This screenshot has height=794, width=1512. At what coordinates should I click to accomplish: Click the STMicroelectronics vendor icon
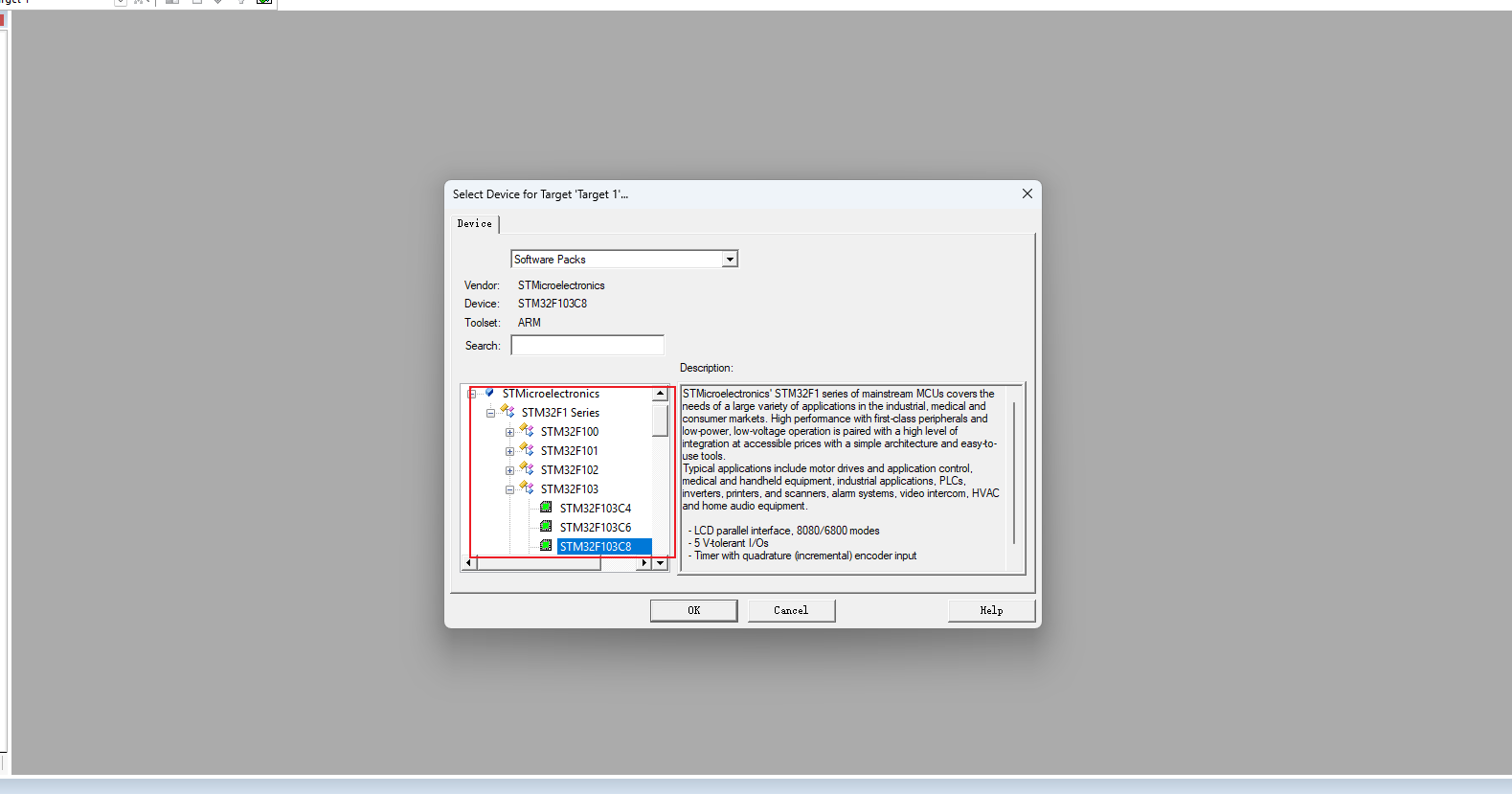coord(489,393)
